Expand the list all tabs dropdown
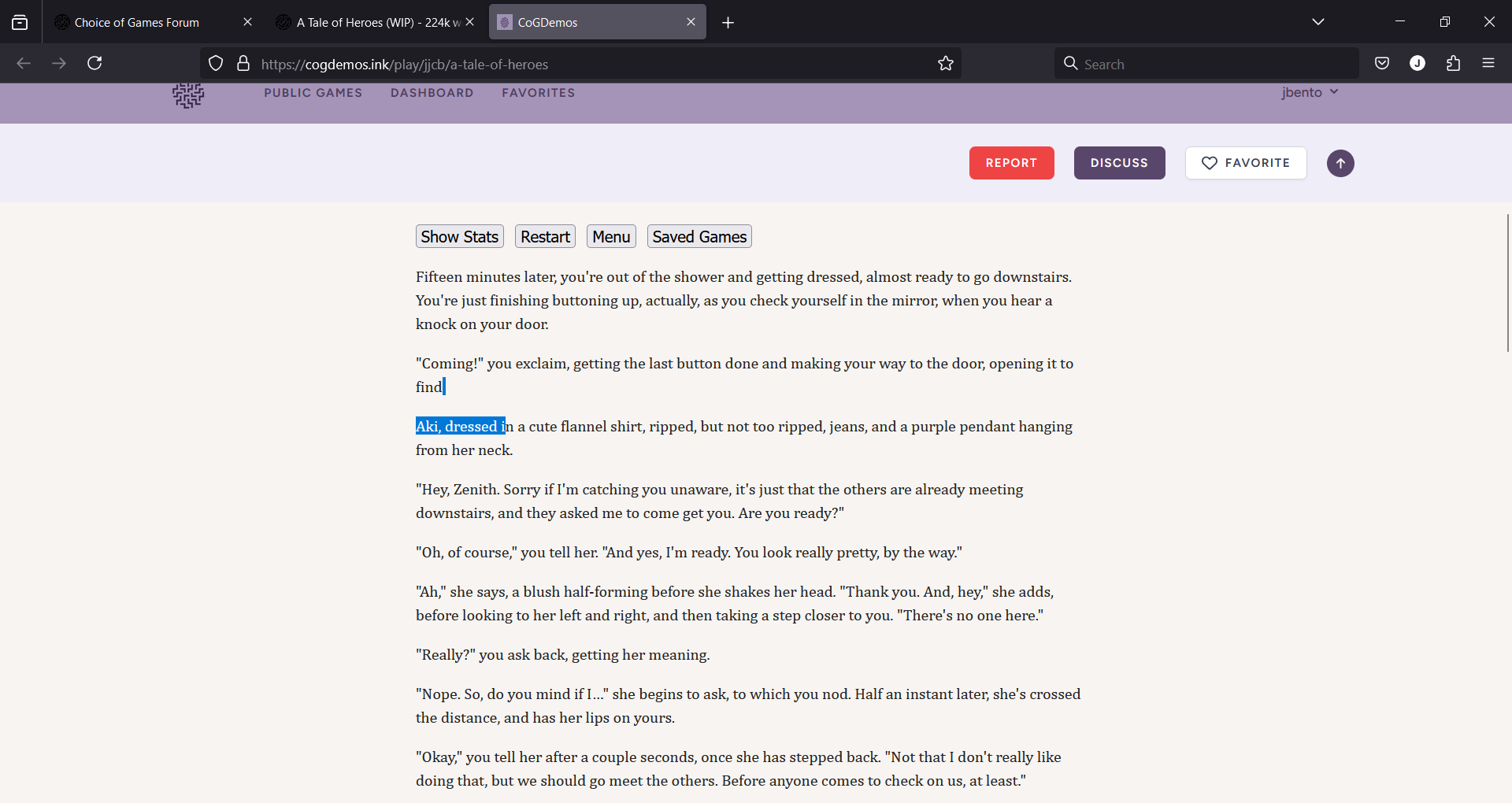The height and width of the screenshot is (803, 1512). (x=1318, y=22)
